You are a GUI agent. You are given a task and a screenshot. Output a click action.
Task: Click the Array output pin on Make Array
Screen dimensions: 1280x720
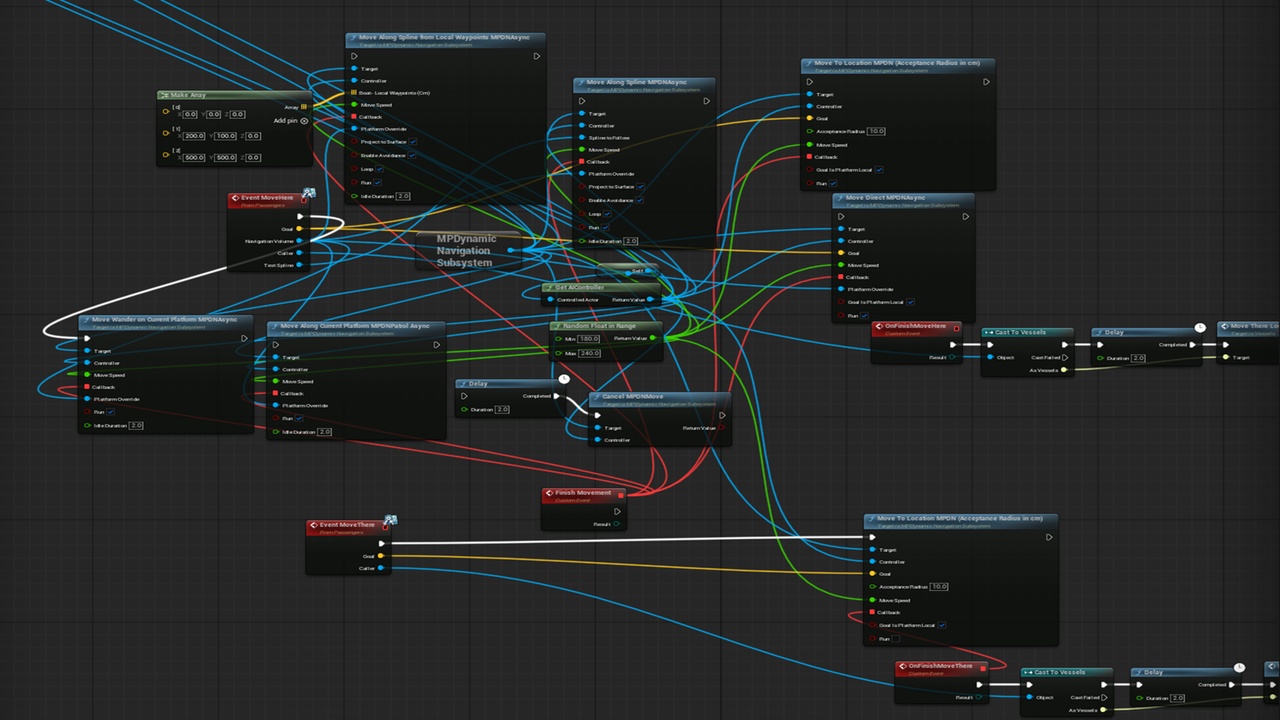click(304, 107)
